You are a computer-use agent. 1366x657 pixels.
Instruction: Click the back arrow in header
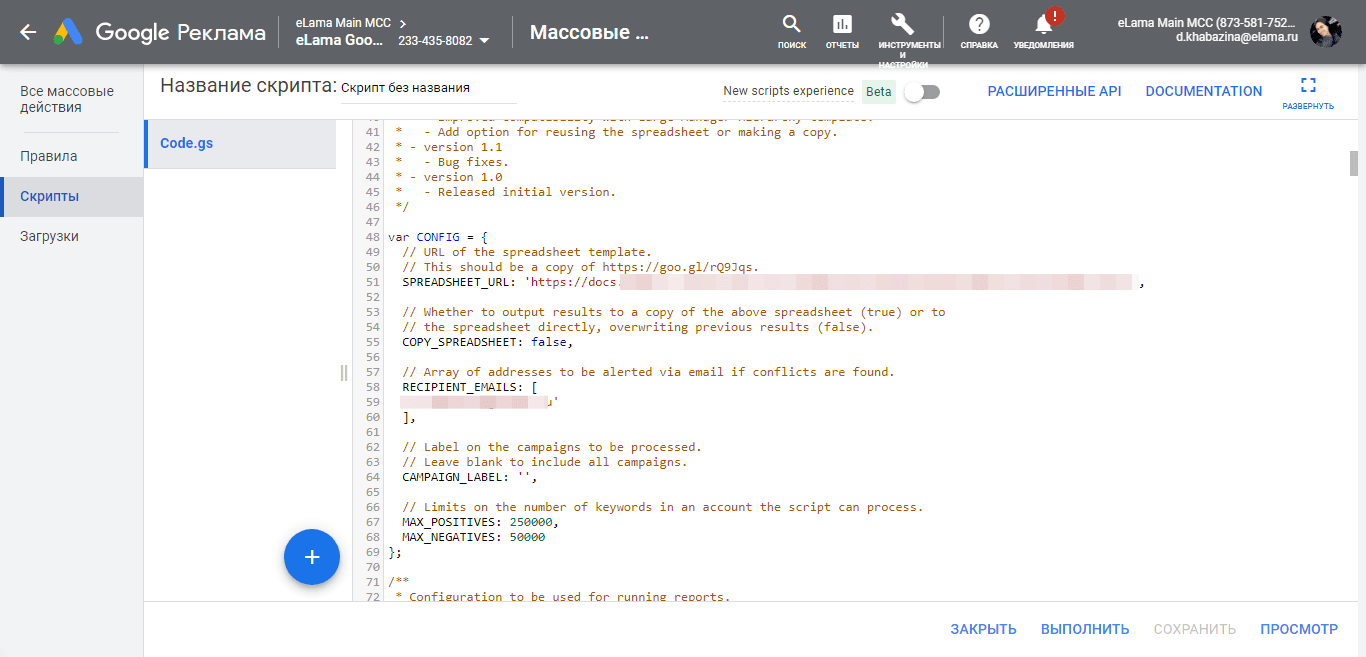27,32
